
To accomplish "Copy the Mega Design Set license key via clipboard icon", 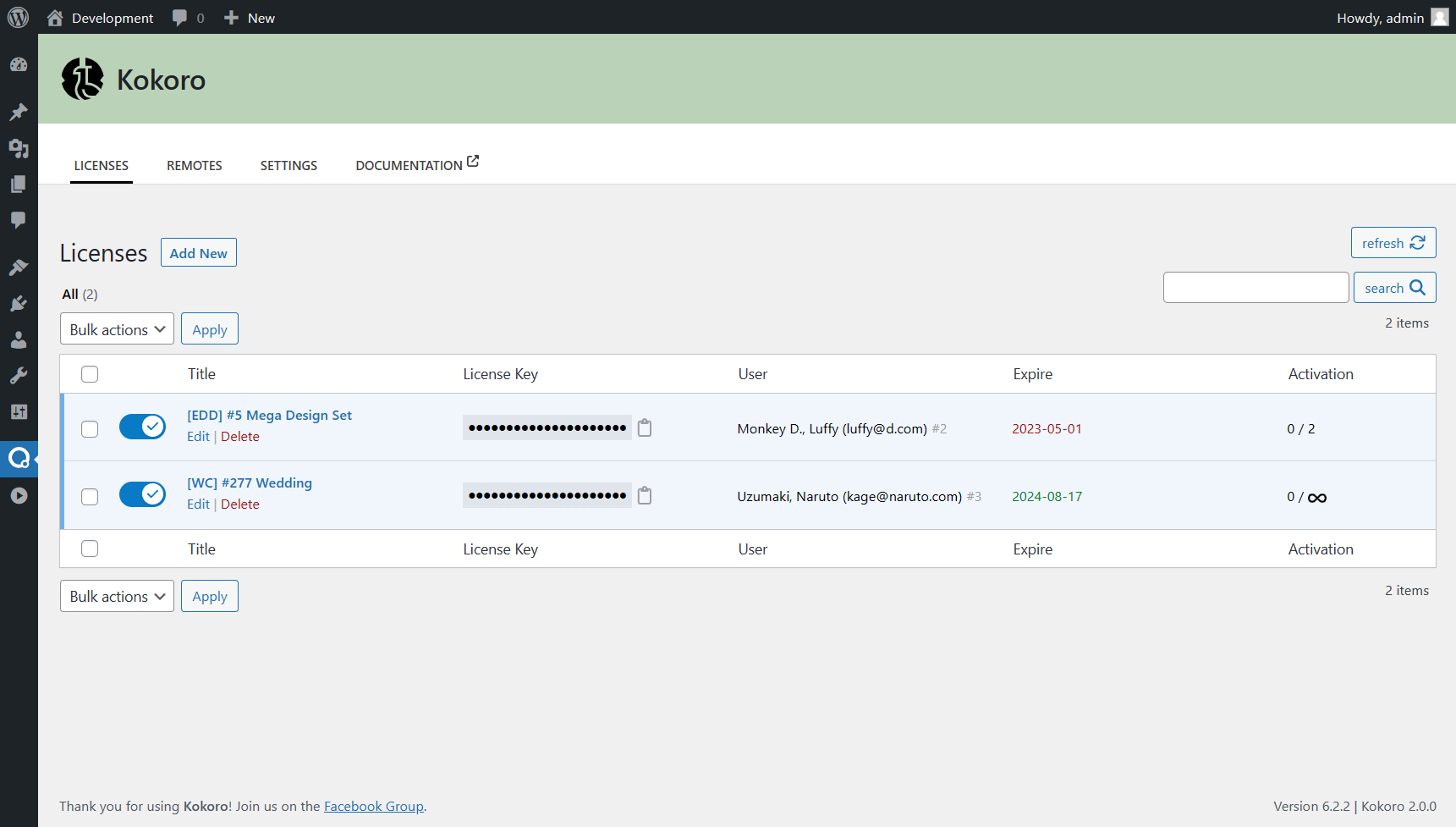I will (x=644, y=428).
